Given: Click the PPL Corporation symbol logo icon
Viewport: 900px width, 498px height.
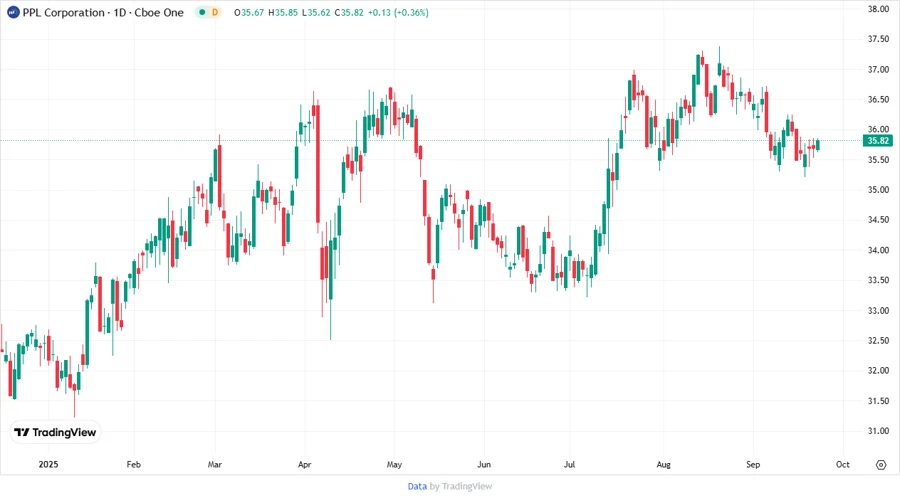Looking at the screenshot, I should [13, 13].
